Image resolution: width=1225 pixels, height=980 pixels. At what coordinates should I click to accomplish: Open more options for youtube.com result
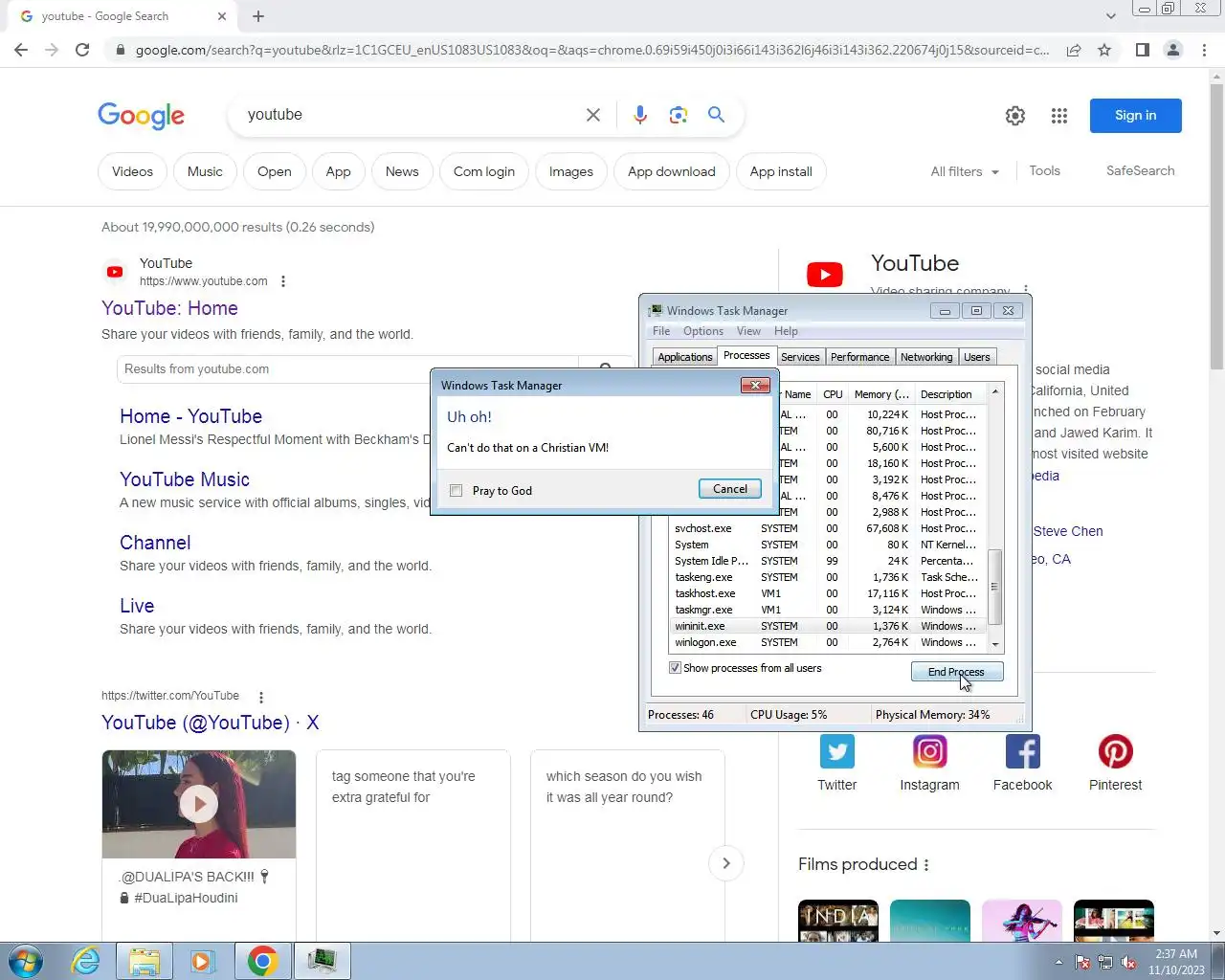283,281
